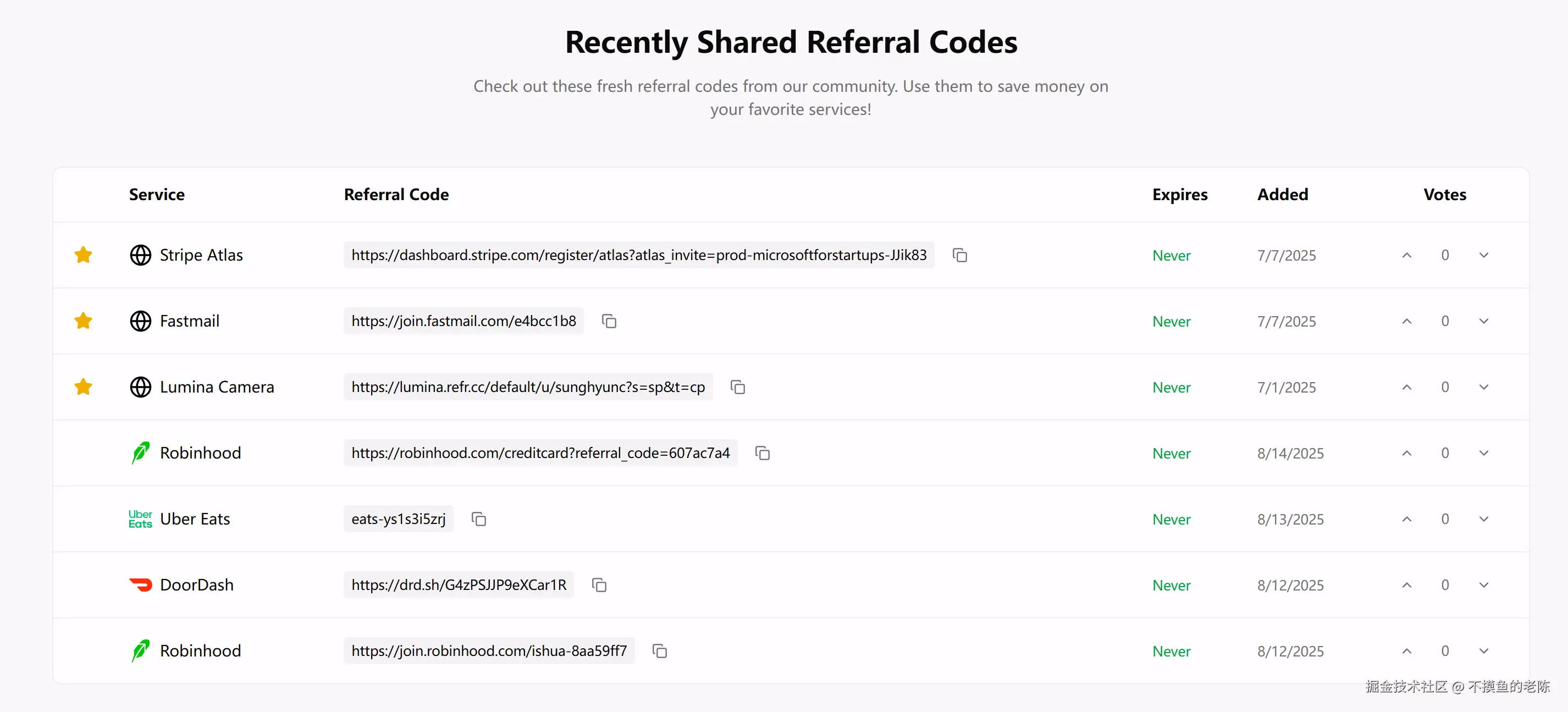
Task: Click the Added column header
Action: coord(1283,195)
